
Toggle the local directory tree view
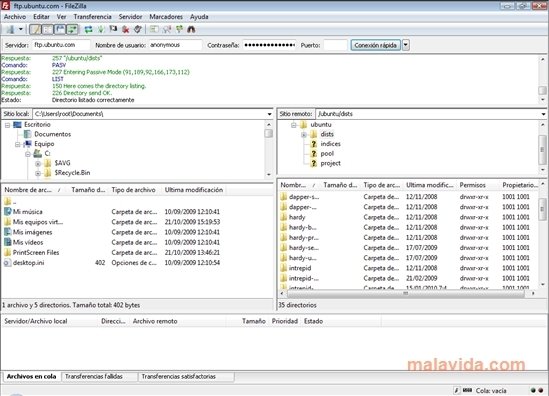point(47,29)
